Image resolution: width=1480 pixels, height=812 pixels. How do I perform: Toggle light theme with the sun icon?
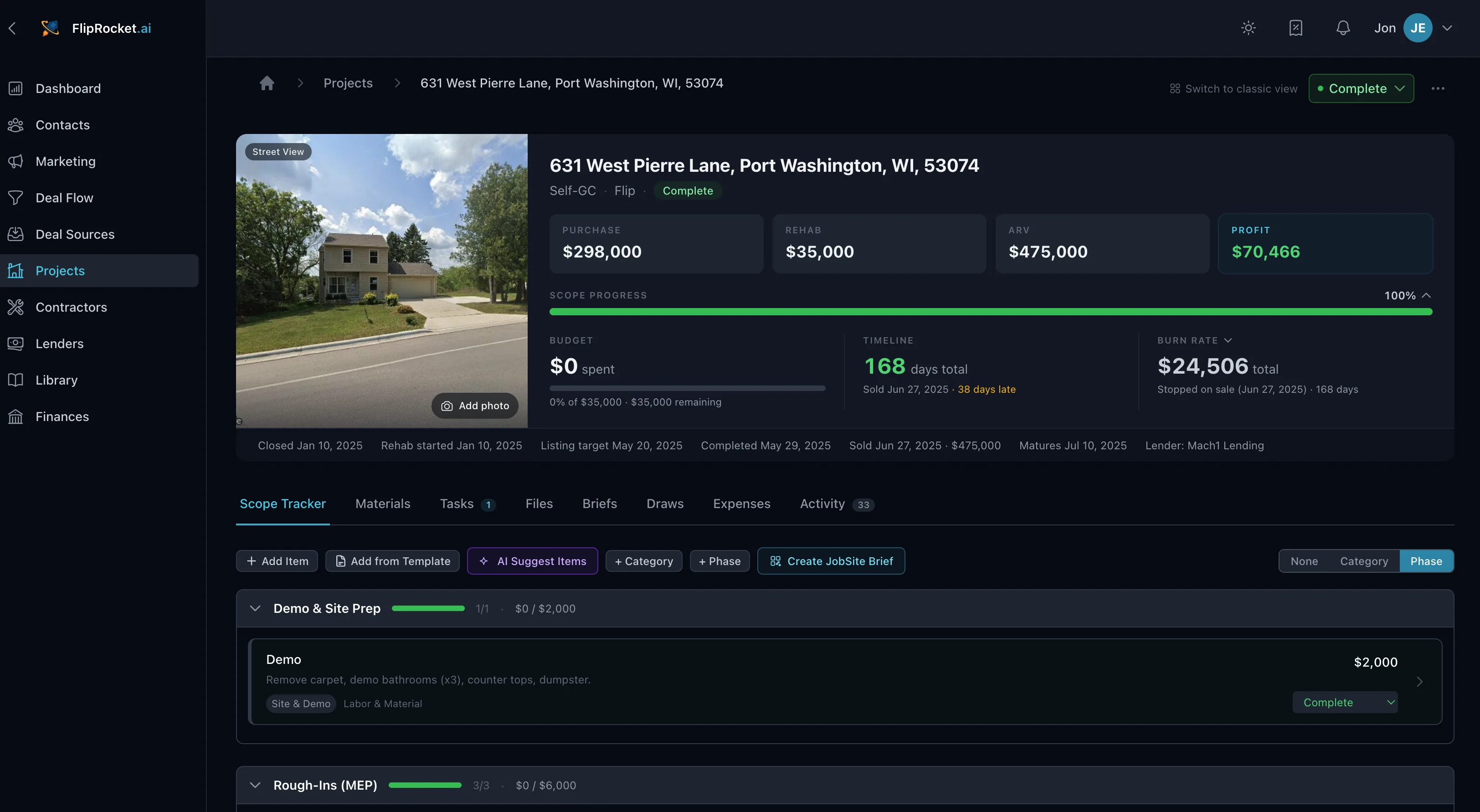(x=1248, y=28)
